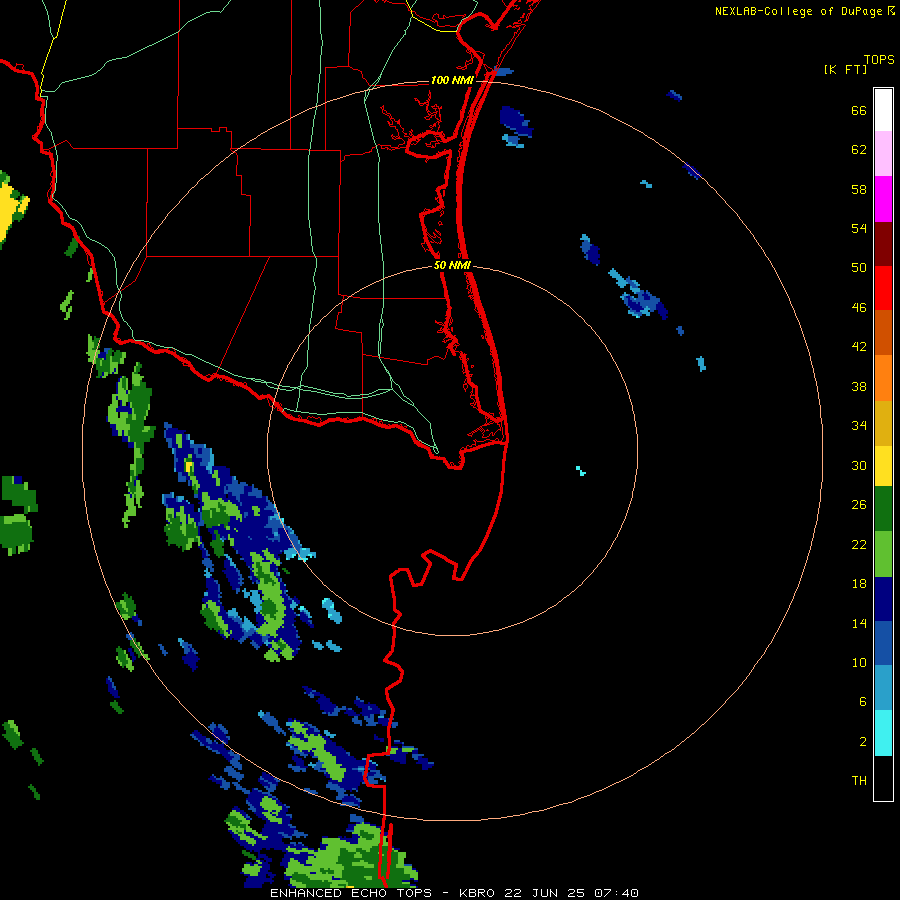Click the 26 legend value
The width and height of the screenshot is (900, 900).
pos(859,505)
